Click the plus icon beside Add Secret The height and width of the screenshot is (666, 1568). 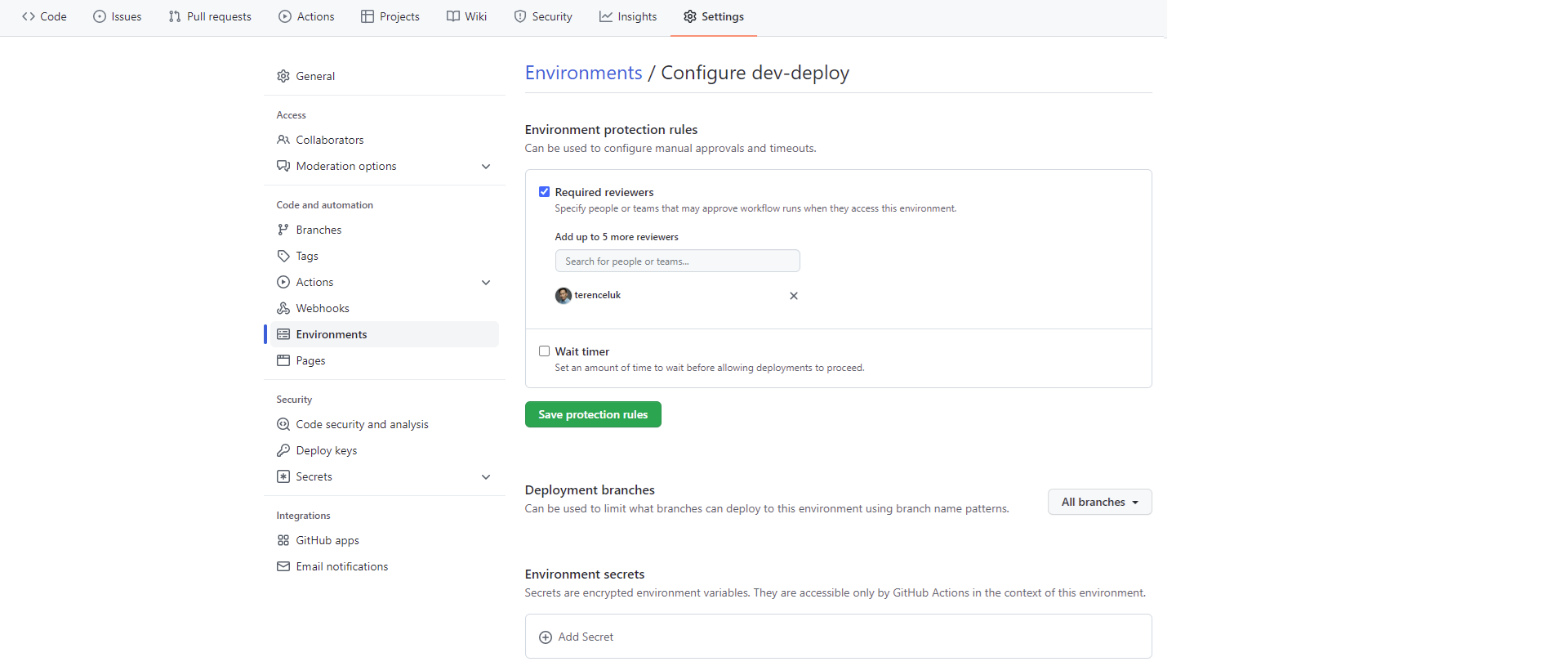(546, 637)
